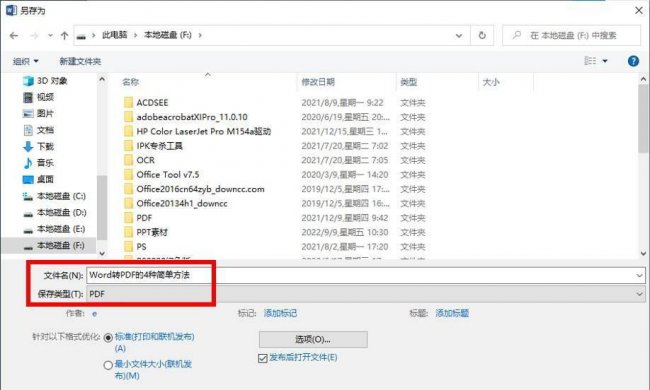
Task: Go up one folder level arrow
Action: [64, 36]
